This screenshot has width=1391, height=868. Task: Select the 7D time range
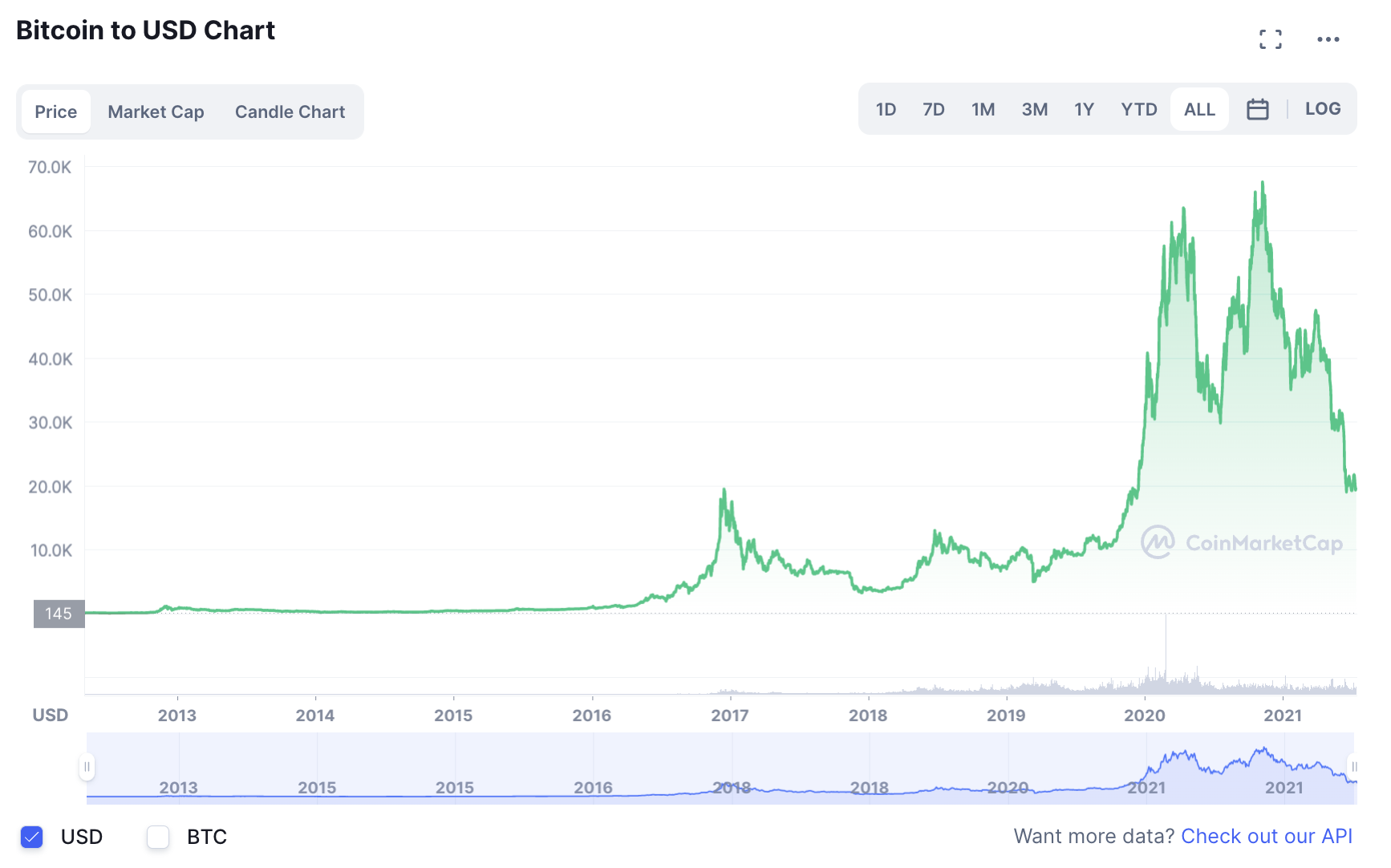(934, 108)
